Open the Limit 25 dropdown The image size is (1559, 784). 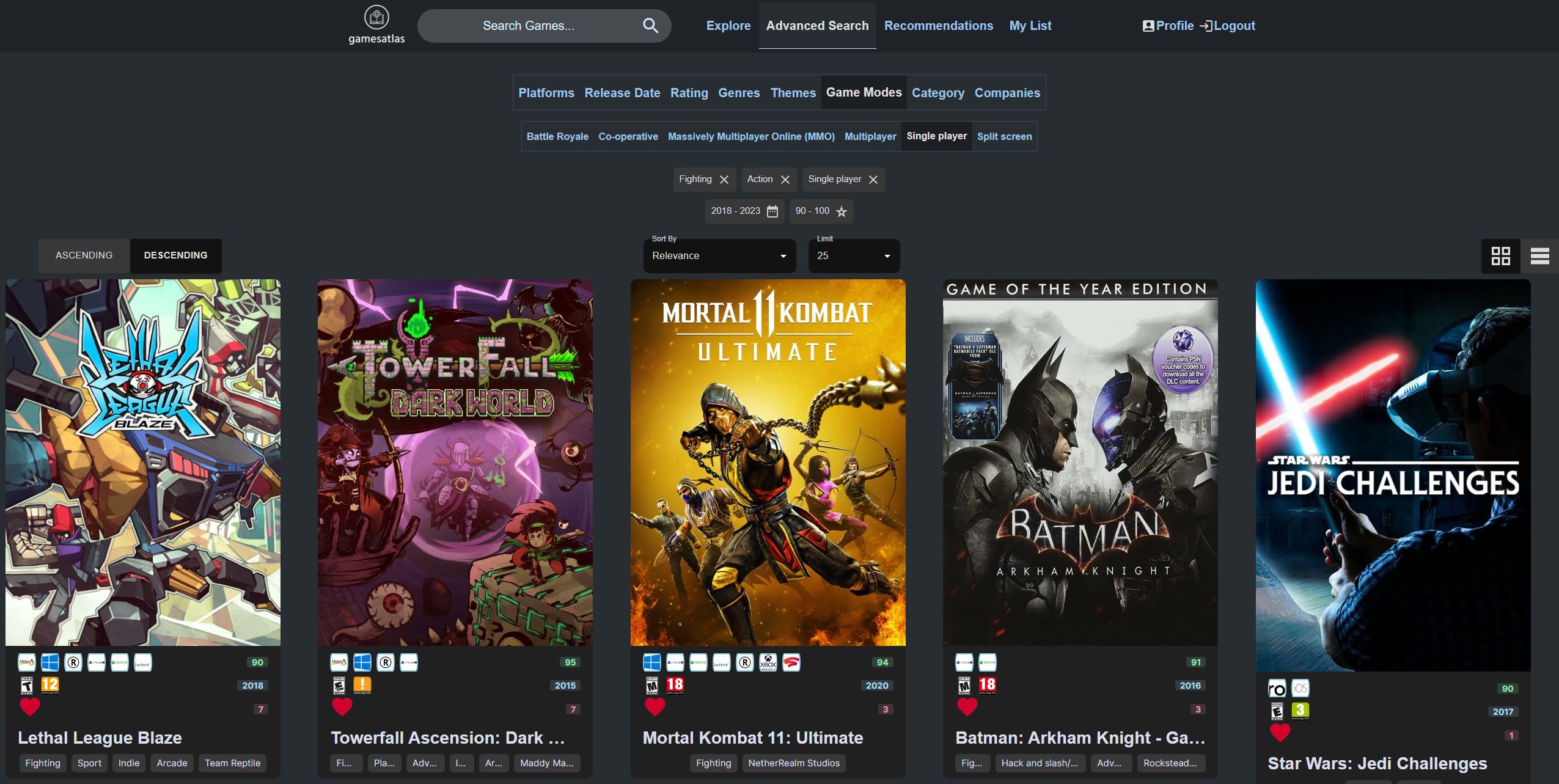pyautogui.click(x=853, y=256)
